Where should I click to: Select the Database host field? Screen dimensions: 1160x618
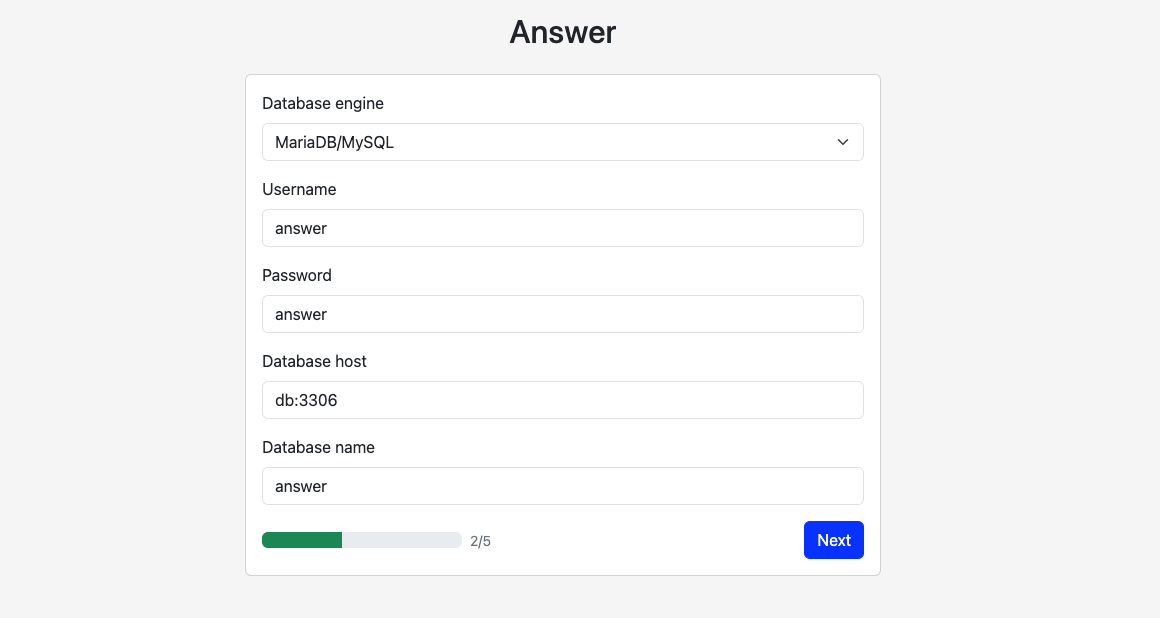pyautogui.click(x=562, y=400)
